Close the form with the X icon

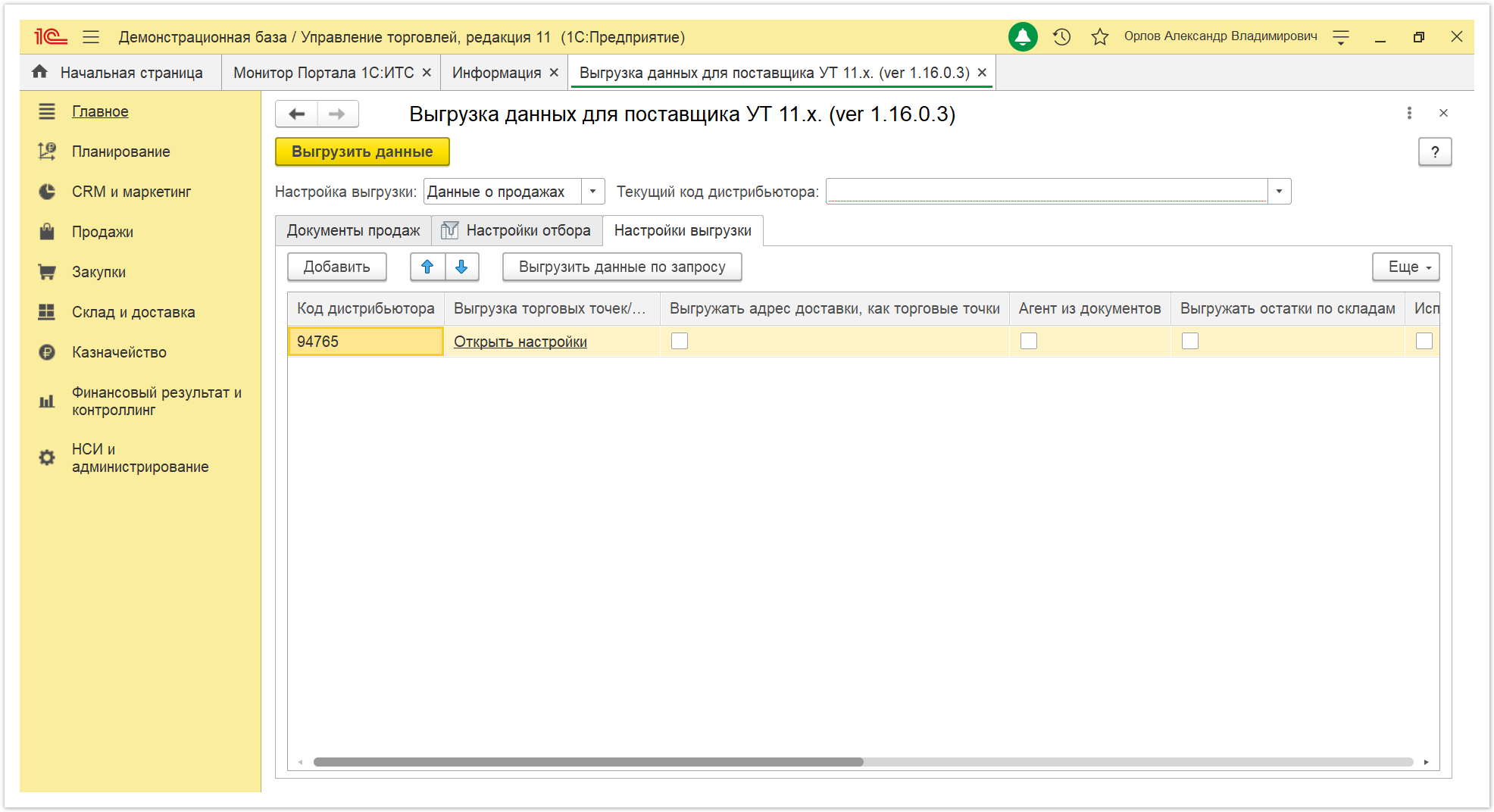(x=1443, y=113)
